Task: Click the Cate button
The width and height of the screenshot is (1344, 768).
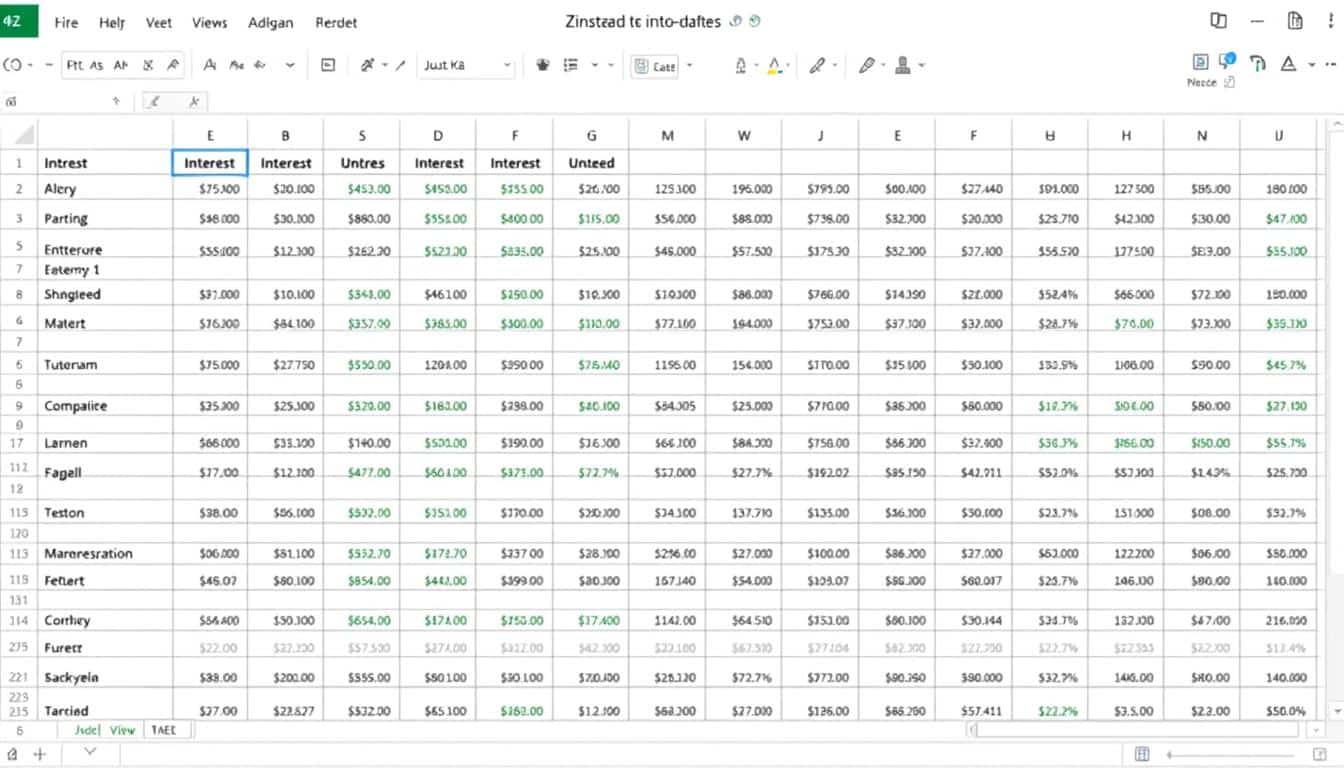Action: 655,66
